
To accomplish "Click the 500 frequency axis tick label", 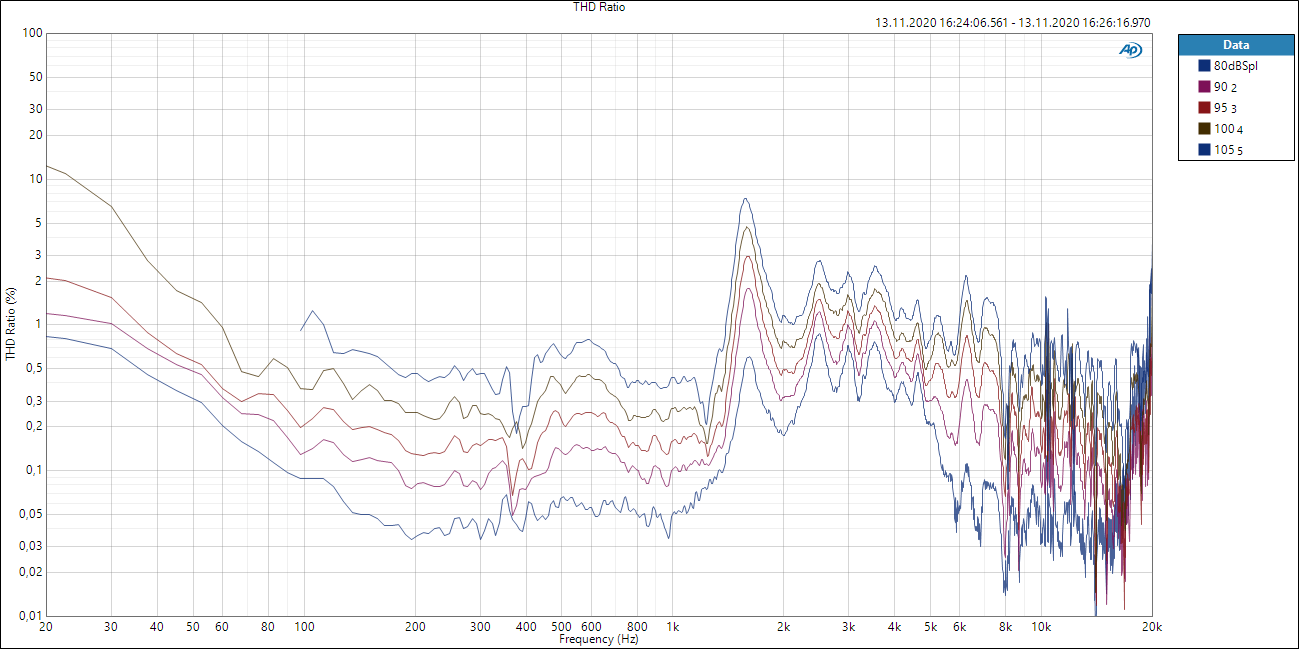I will click(x=561, y=627).
